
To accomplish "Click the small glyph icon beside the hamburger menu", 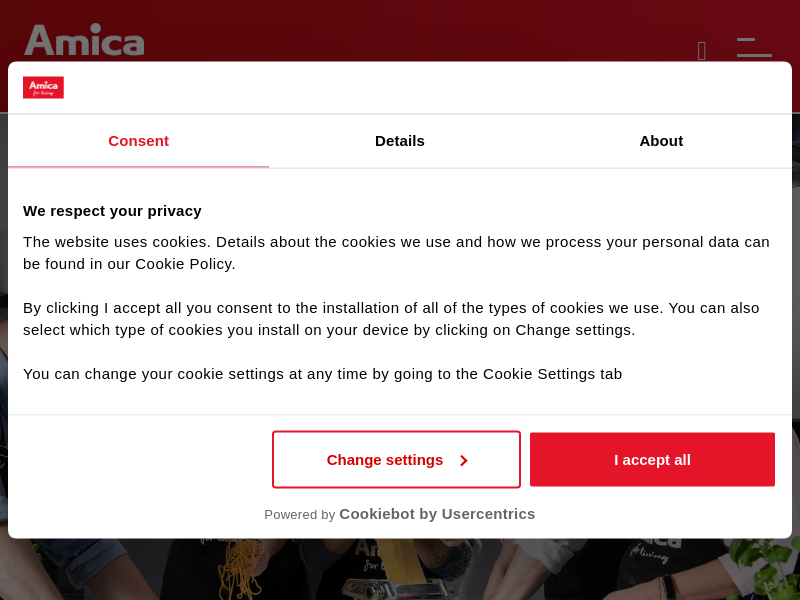I will 702,51.
